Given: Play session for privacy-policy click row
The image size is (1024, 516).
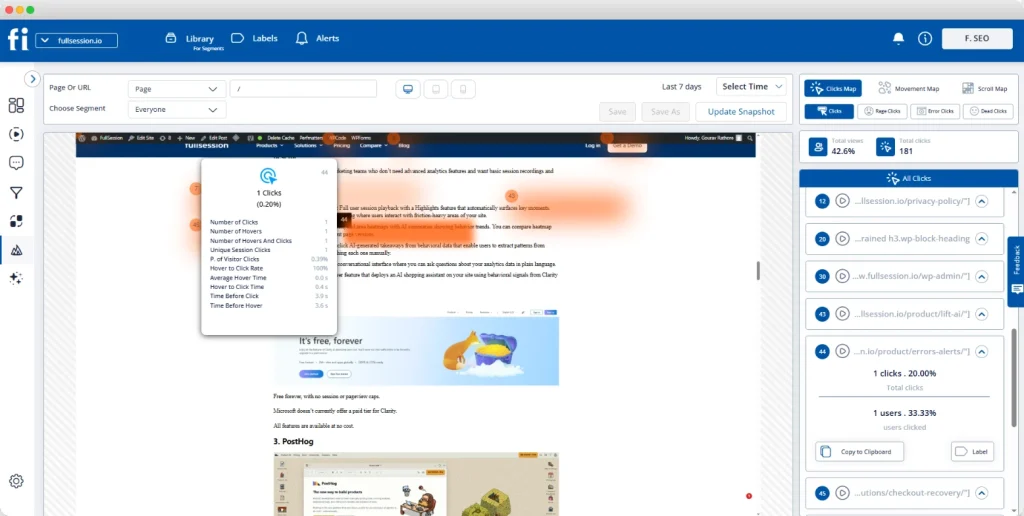Looking at the screenshot, I should pos(842,201).
